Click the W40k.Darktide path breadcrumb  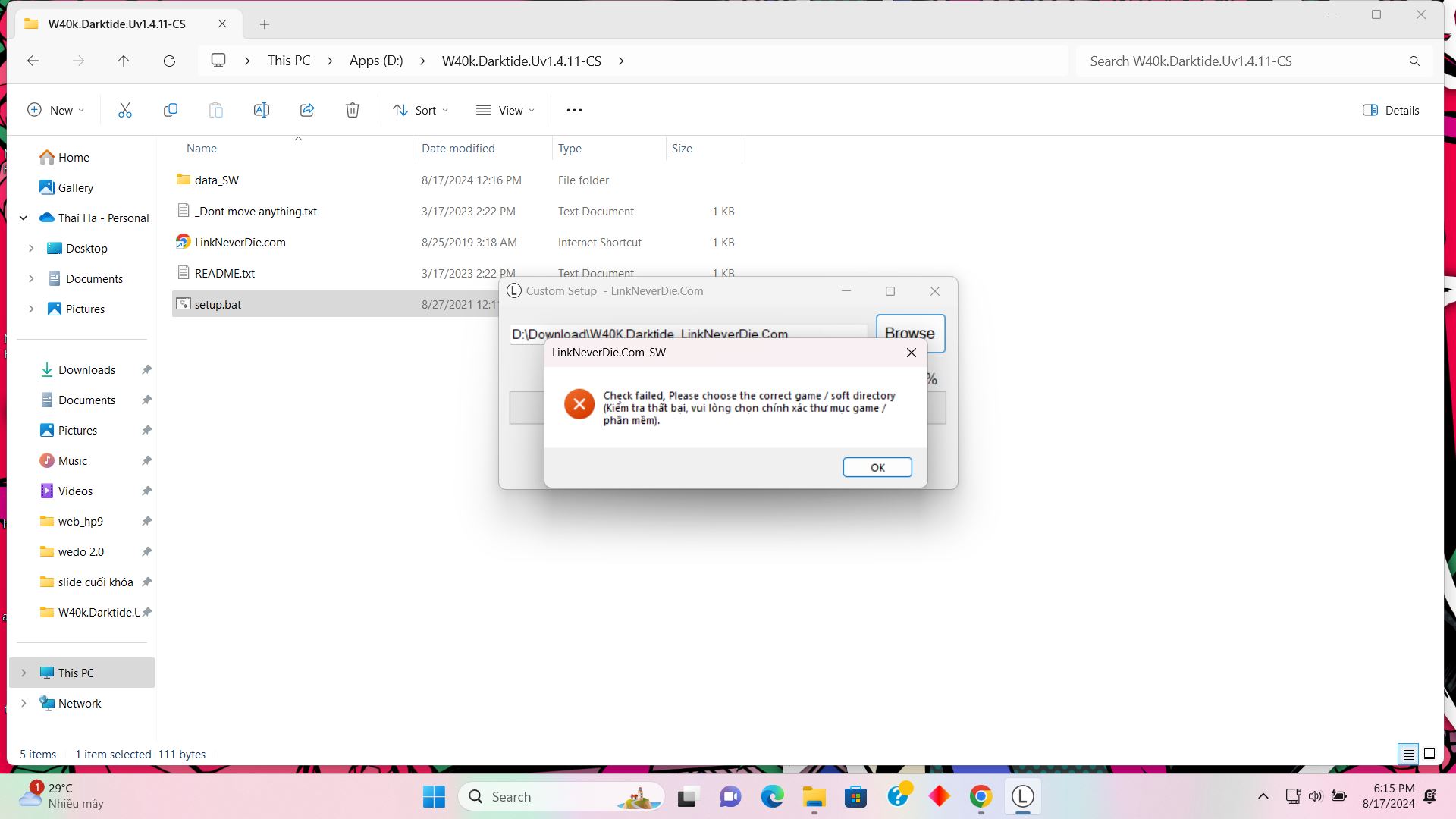pyautogui.click(x=521, y=61)
